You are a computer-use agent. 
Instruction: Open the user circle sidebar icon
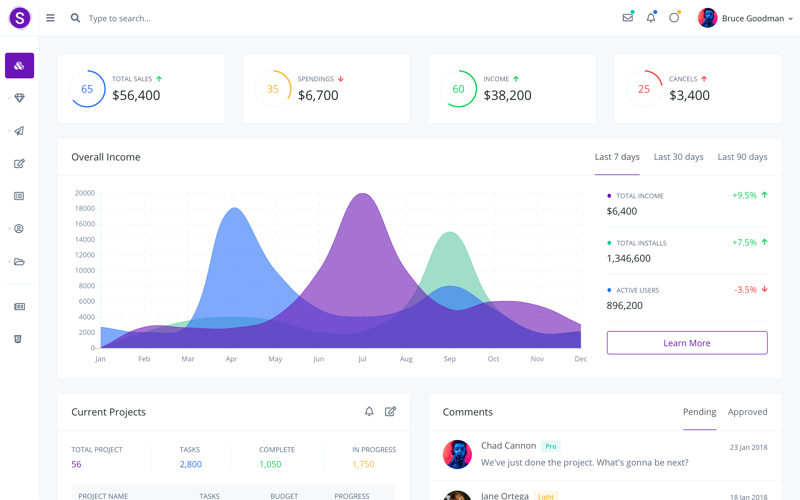[x=19, y=229]
